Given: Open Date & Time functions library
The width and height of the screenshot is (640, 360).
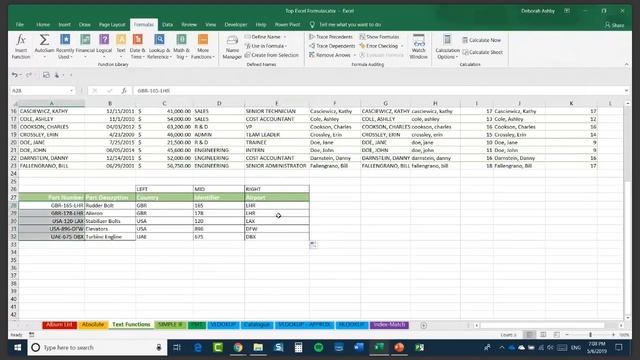Looking at the screenshot, I should point(138,46).
